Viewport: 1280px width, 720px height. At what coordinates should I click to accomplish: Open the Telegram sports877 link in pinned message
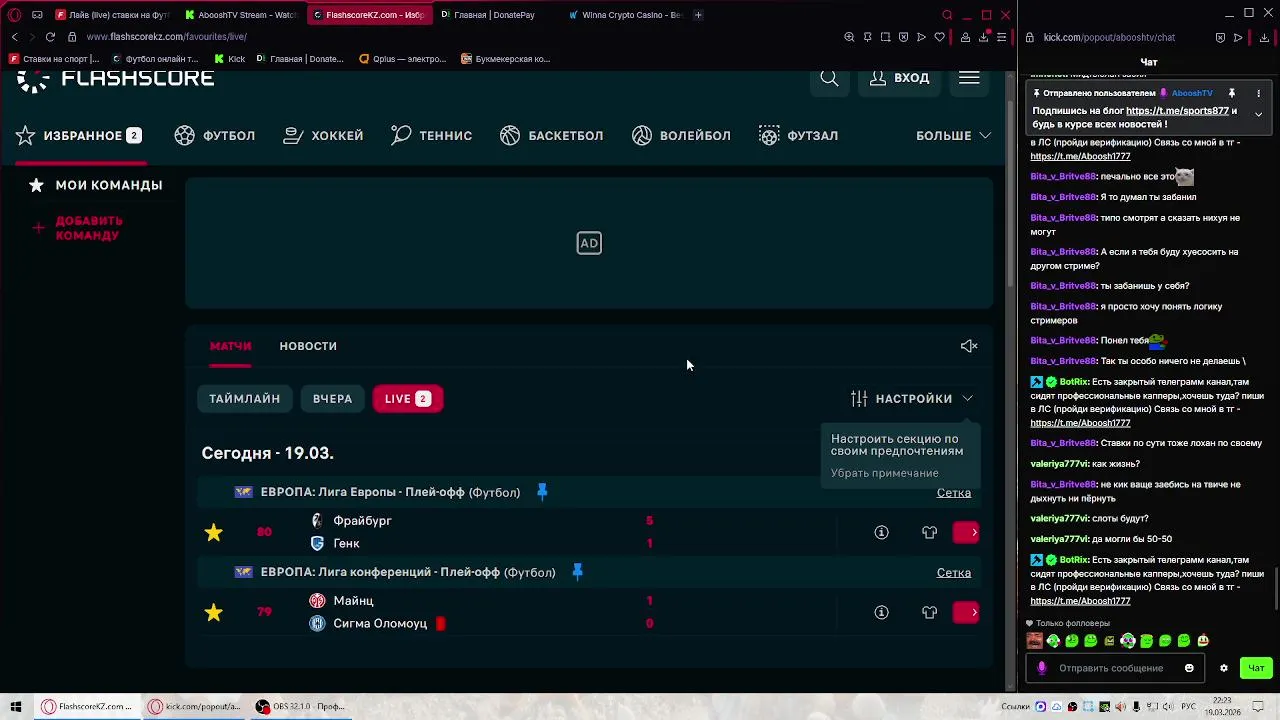[1177, 111]
